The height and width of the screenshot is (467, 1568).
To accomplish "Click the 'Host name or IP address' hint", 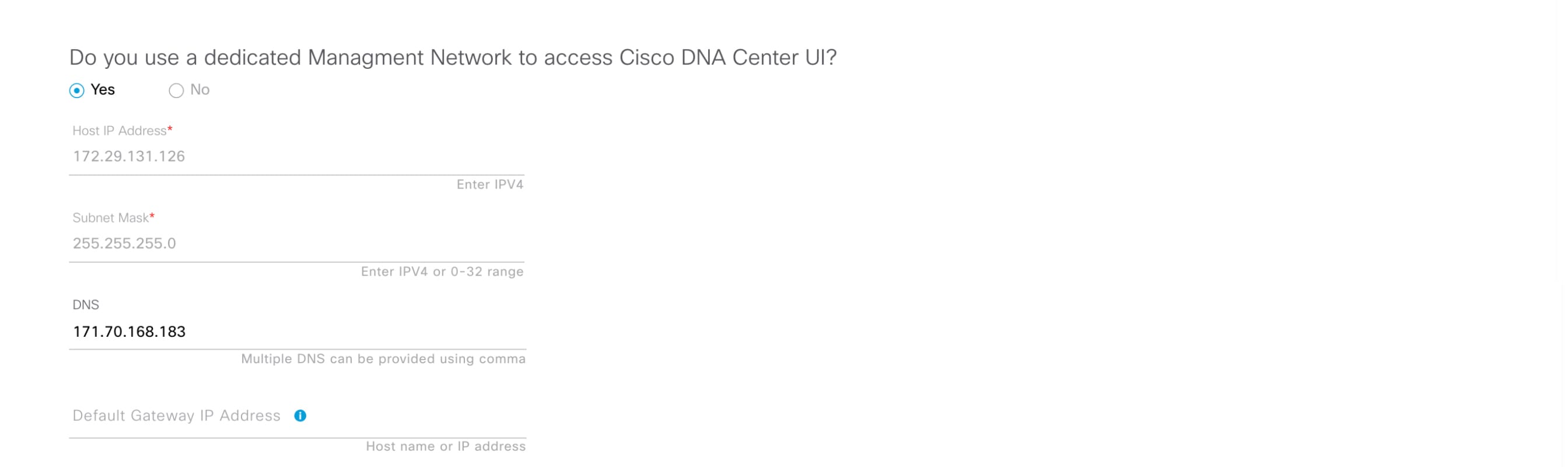I will (446, 447).
